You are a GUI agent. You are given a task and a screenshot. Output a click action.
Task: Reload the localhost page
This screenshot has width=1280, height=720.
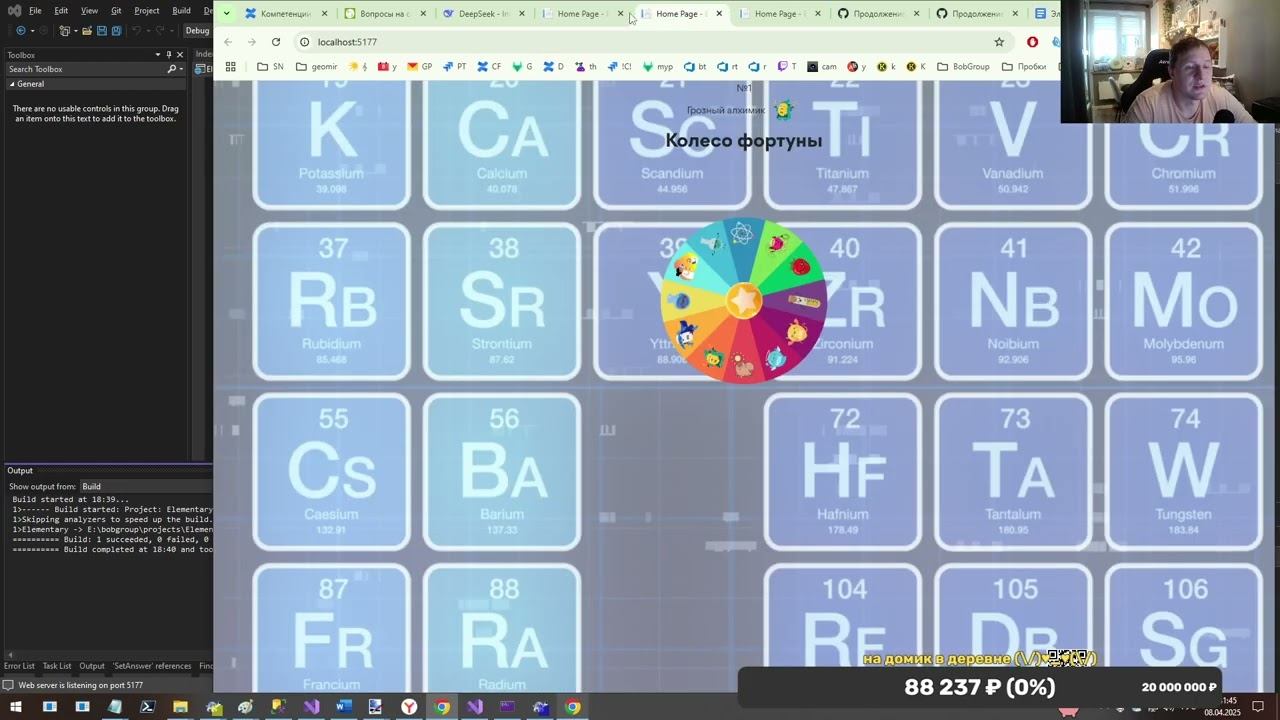(276, 42)
